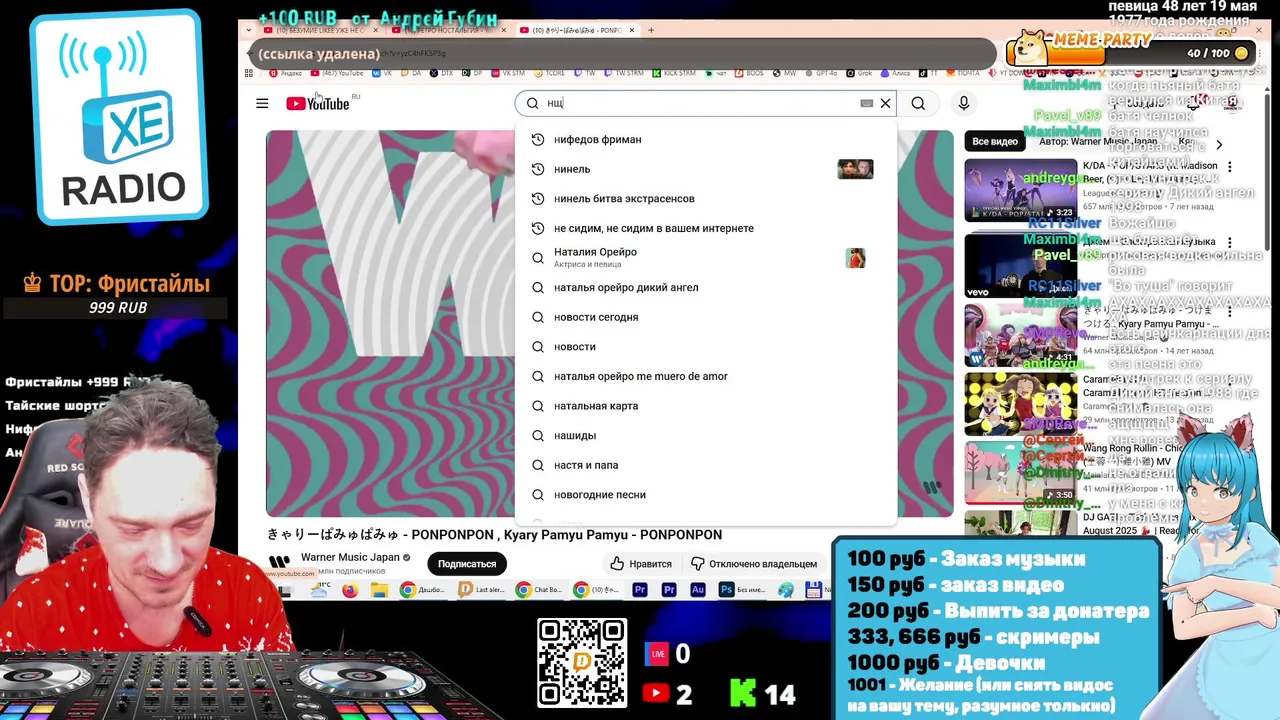This screenshot has width=1280, height=720.
Task: Pick suggestion 'не сидим, не сидим в вашем интернете'
Action: [x=706, y=228]
